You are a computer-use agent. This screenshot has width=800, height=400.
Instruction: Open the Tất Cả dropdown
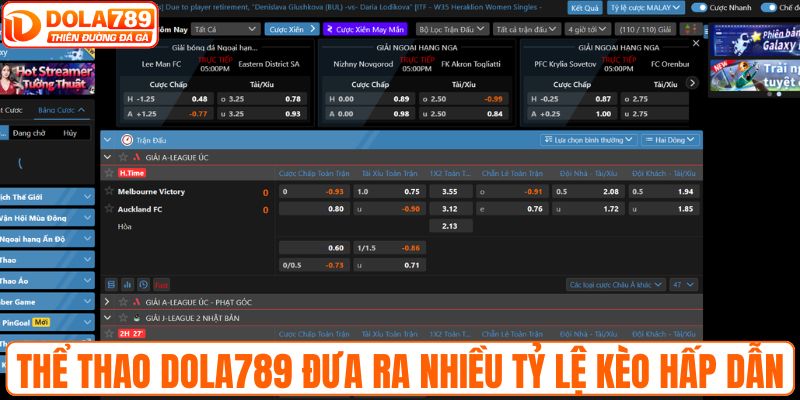[225, 29]
